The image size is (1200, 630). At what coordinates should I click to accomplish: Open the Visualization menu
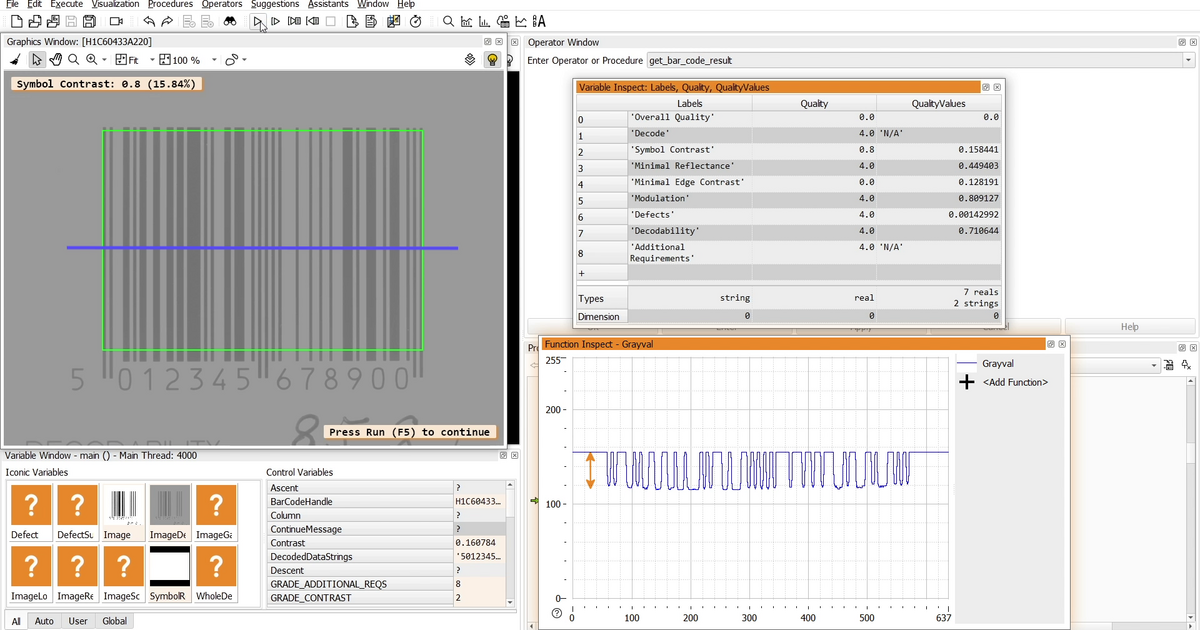[115, 4]
